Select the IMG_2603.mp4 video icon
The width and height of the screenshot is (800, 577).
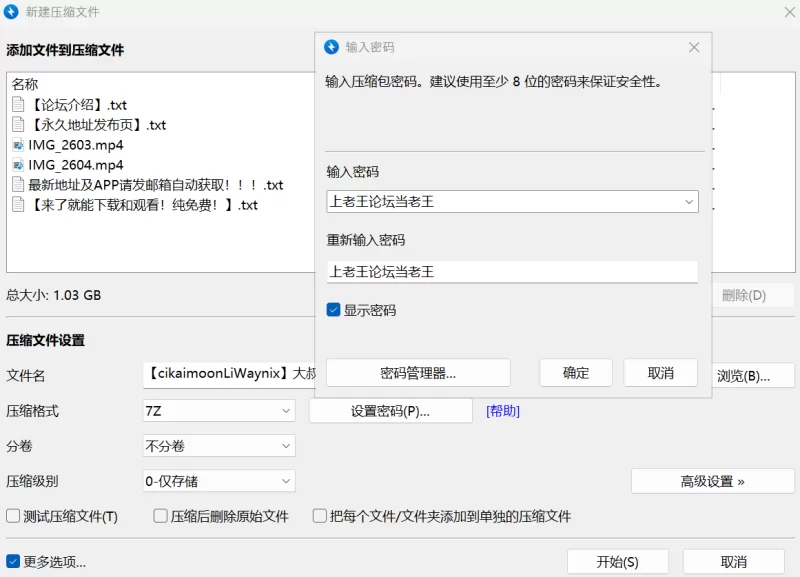tap(18, 145)
